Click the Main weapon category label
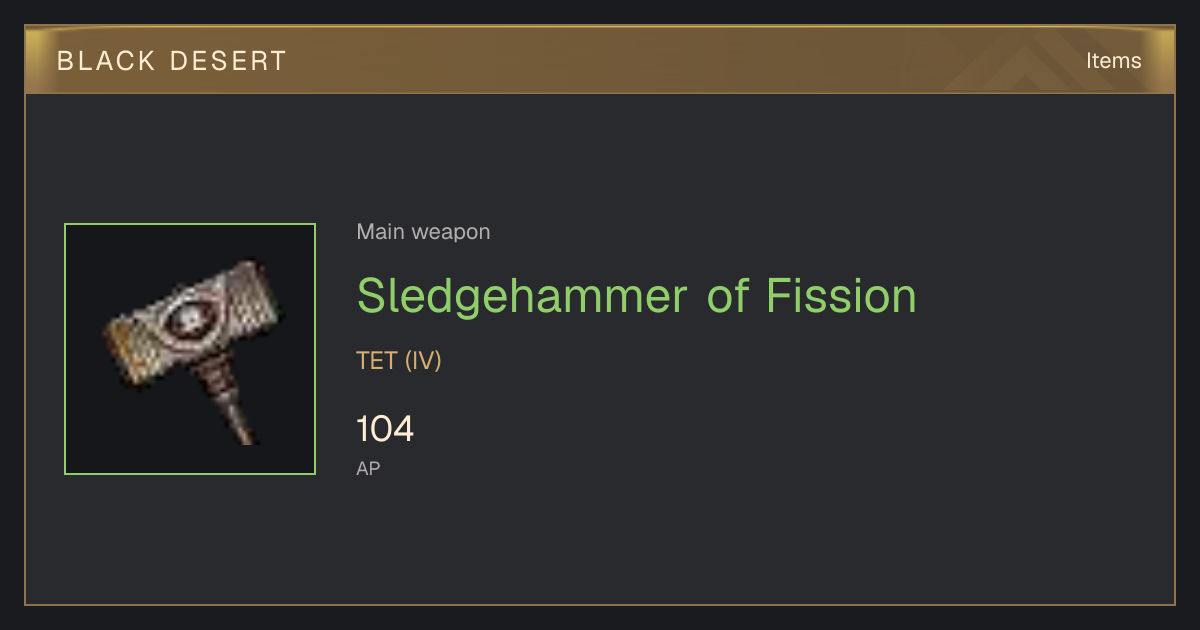The width and height of the screenshot is (1200, 630). click(423, 232)
